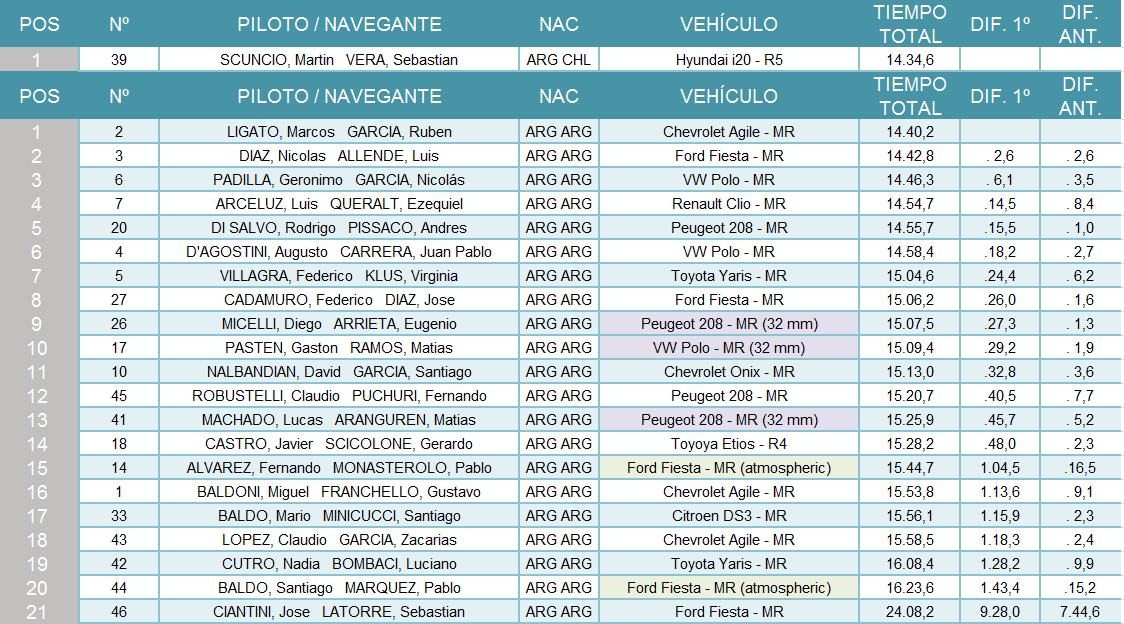The width and height of the screenshot is (1124, 624).
Task: Click time '14.46,3' cell
Action: click(x=910, y=180)
